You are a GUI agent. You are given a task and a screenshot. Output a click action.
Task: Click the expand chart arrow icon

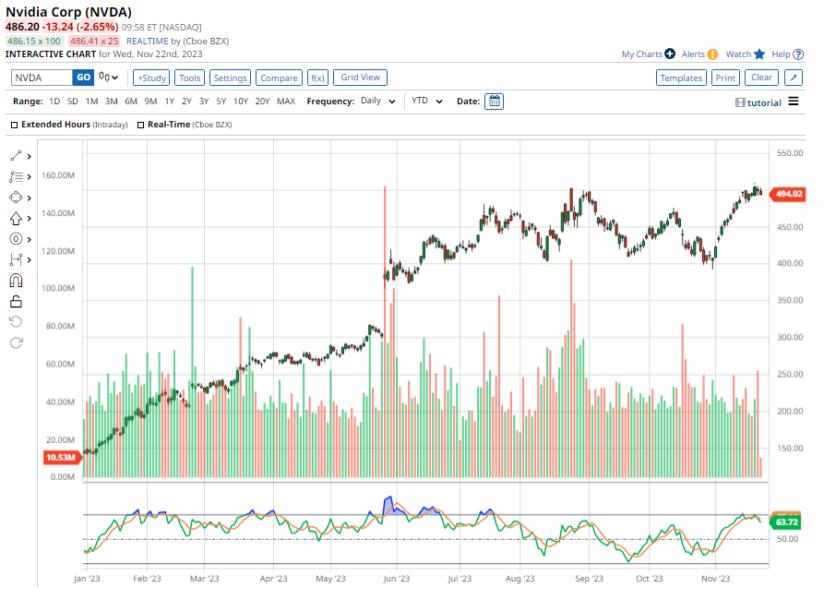pos(793,78)
